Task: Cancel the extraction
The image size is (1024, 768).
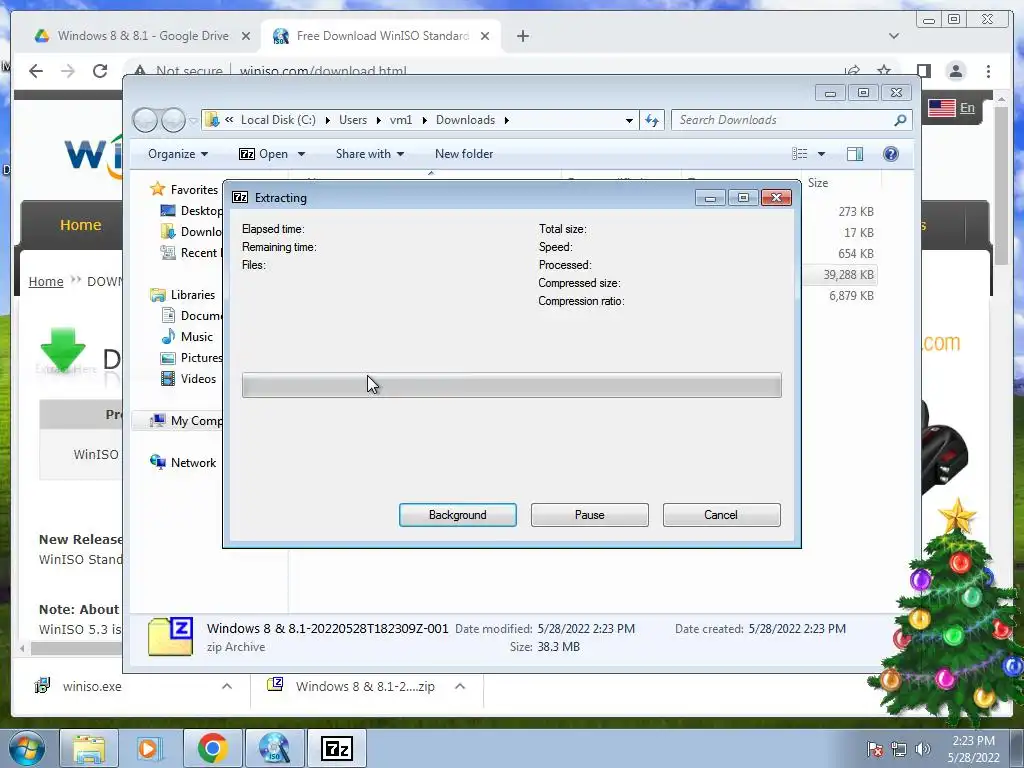Action: (x=721, y=515)
